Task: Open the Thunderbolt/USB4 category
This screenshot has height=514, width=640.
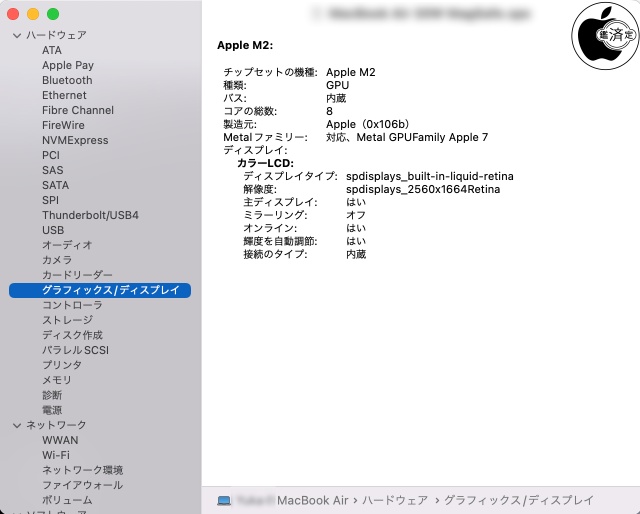Action: point(90,215)
